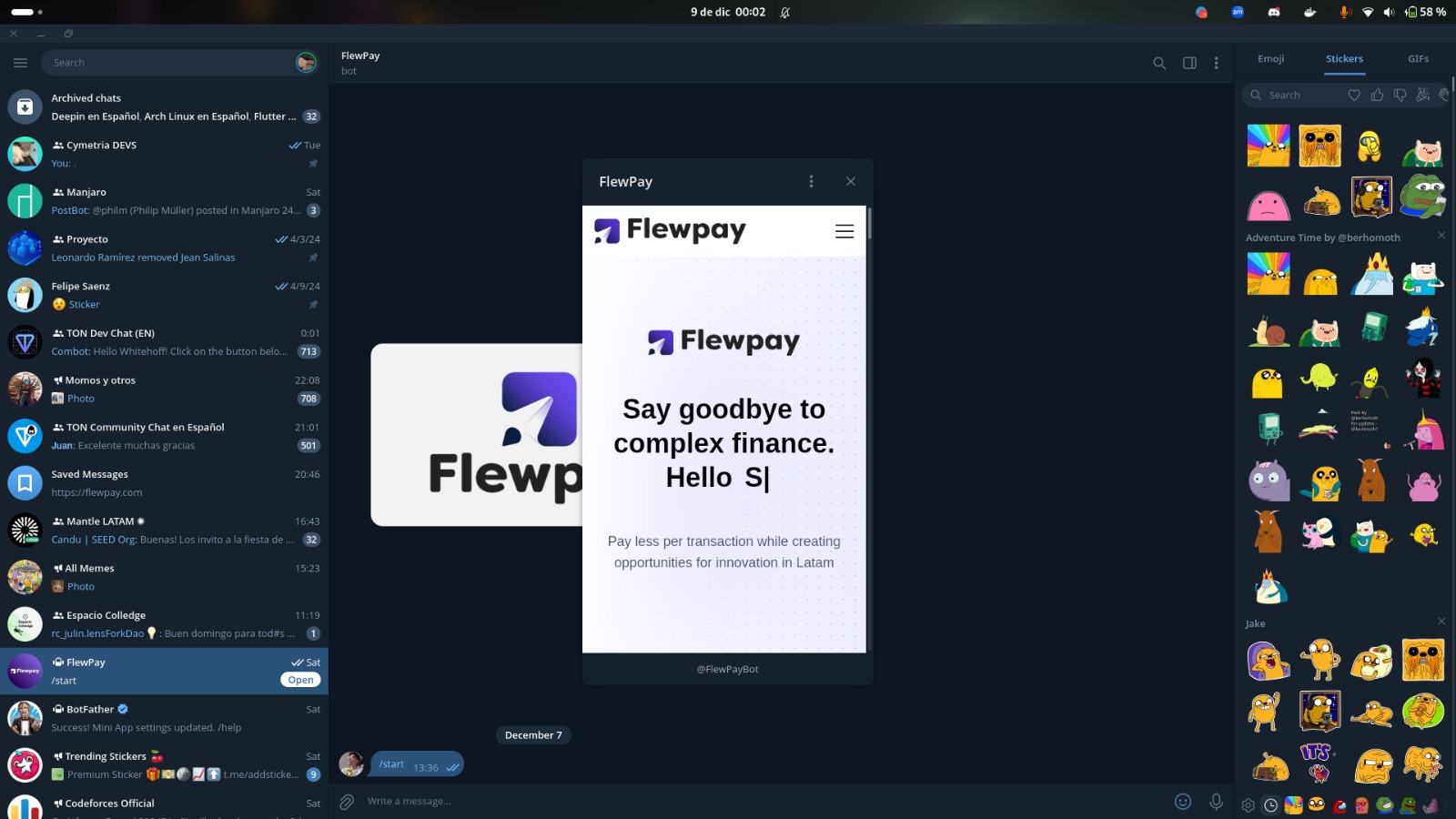Open Mantle LATAM chat
1456x819 pixels.
point(164,531)
